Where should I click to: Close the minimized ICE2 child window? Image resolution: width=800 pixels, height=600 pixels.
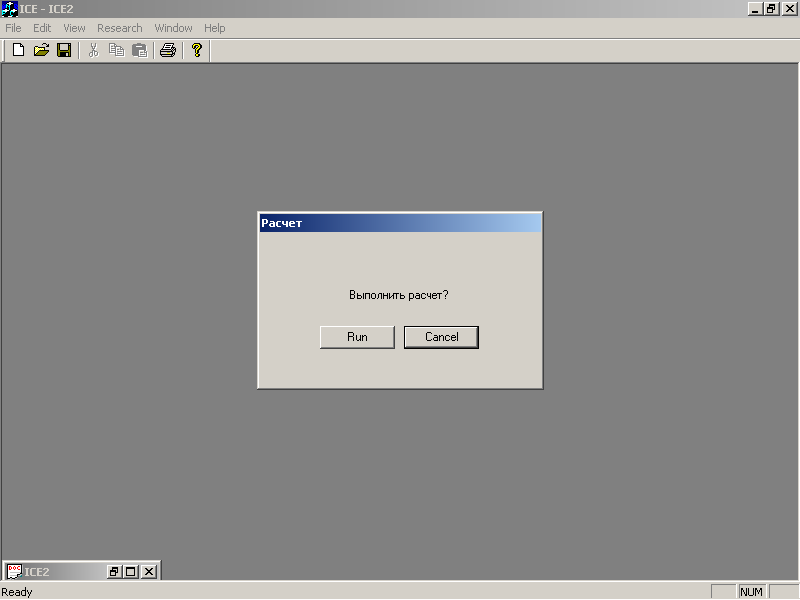click(148, 571)
